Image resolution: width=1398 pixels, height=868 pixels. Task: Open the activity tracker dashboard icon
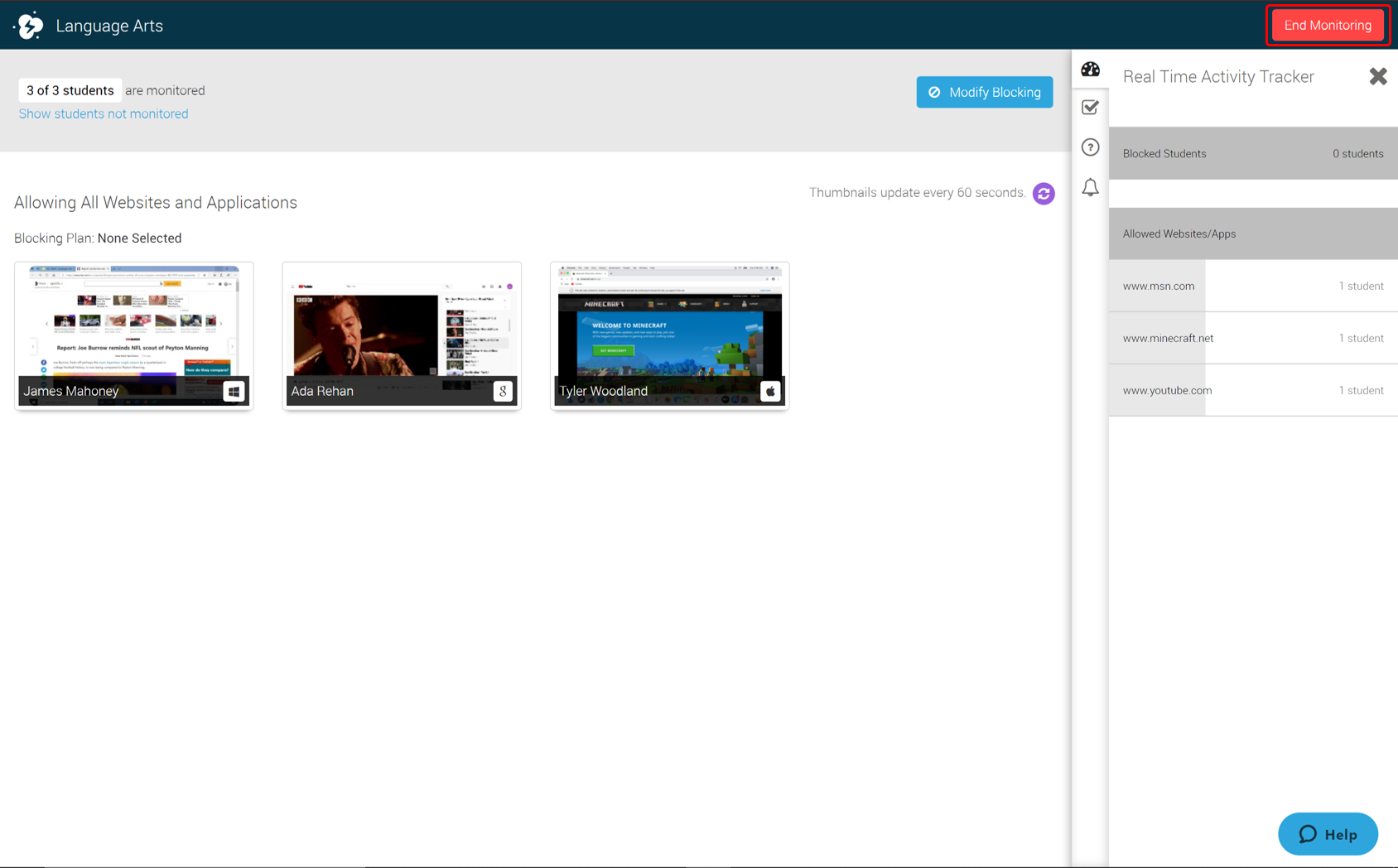pyautogui.click(x=1090, y=70)
